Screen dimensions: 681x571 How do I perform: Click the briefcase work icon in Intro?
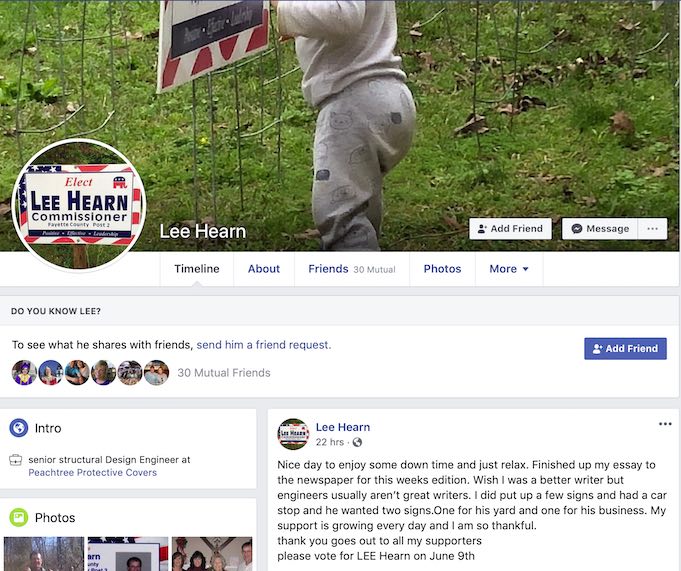coord(16,460)
